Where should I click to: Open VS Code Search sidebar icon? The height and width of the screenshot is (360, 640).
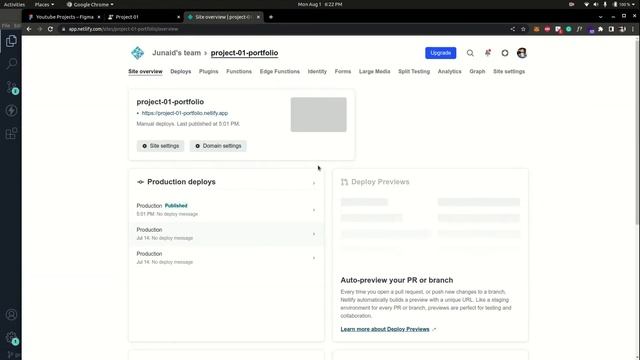[x=11, y=64]
